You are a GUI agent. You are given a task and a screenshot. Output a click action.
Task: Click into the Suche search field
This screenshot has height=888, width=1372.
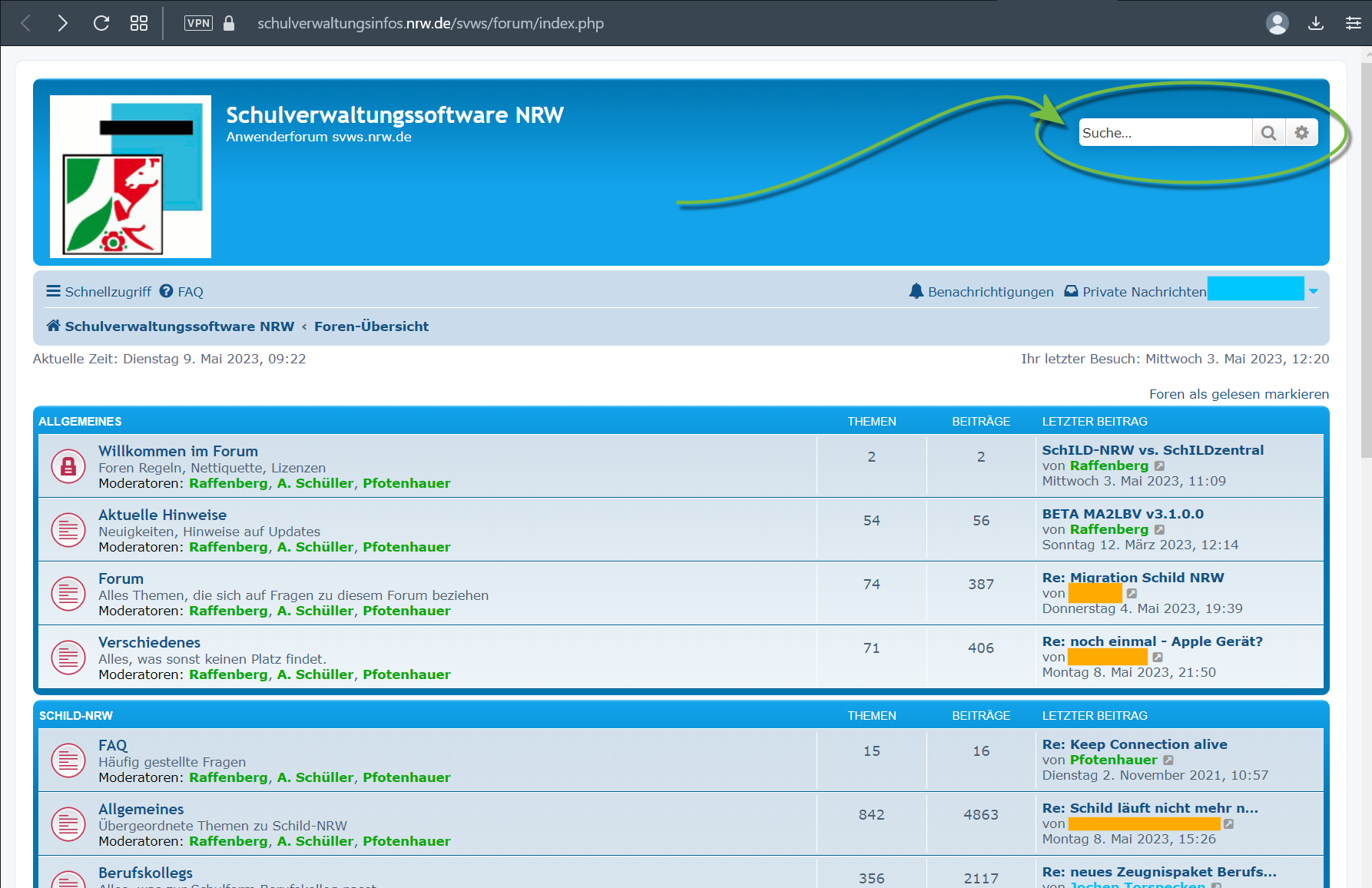pos(1165,133)
